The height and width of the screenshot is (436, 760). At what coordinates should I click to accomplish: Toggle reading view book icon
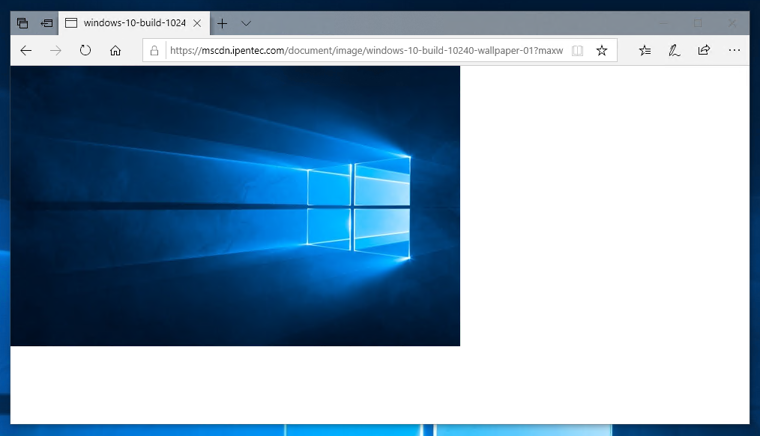(x=577, y=50)
